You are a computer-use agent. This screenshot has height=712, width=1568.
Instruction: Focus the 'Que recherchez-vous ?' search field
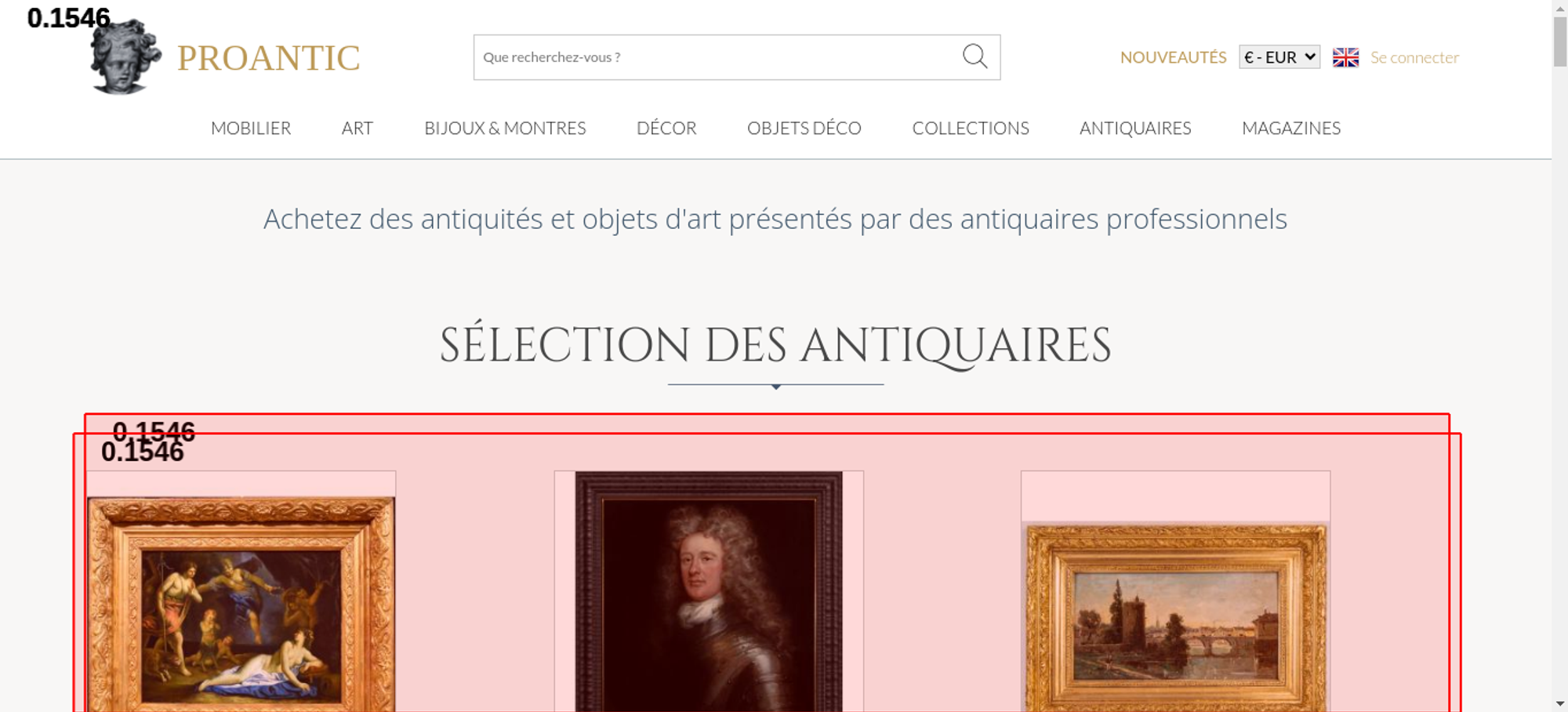pos(717,57)
